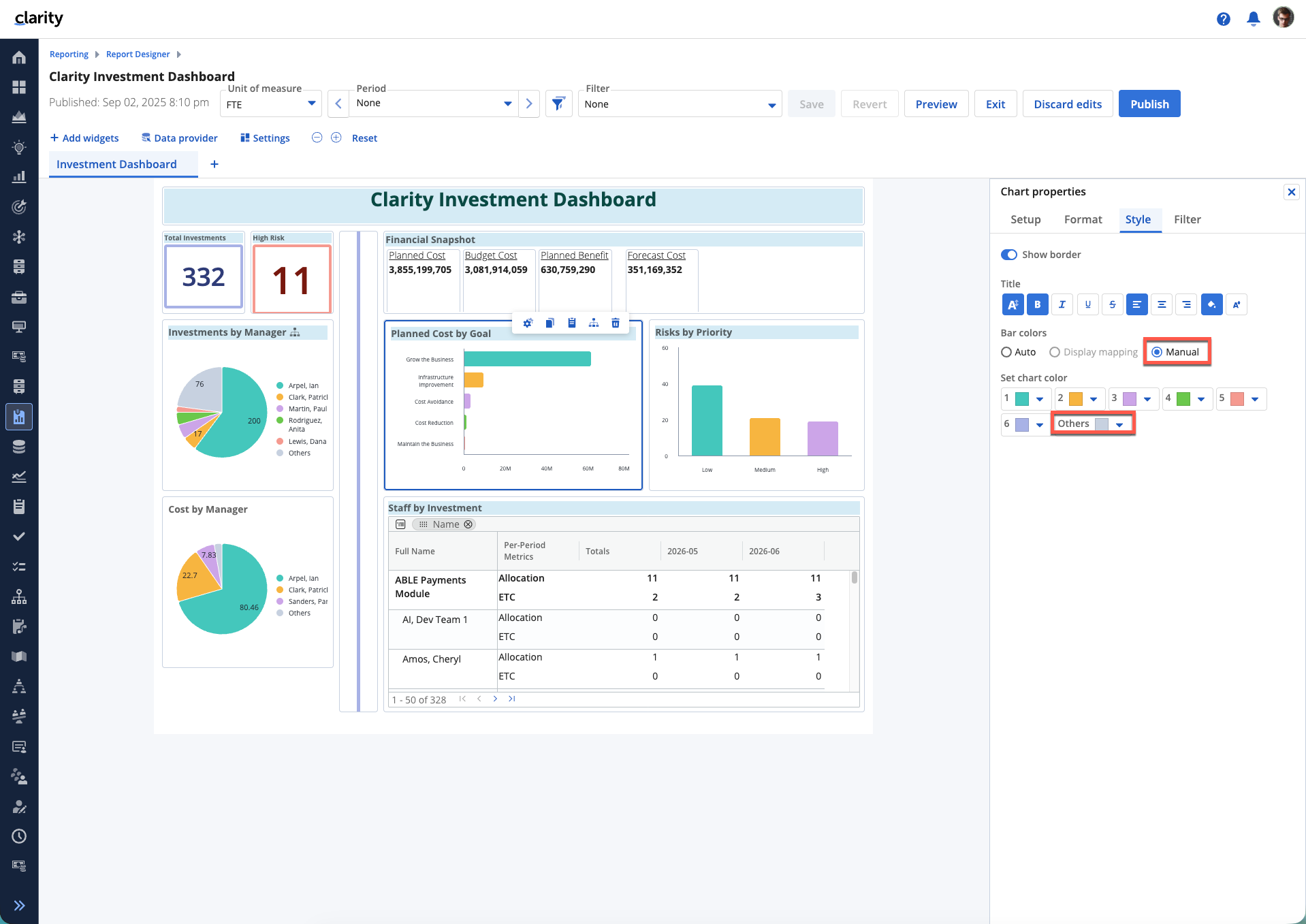This screenshot has width=1306, height=924.
Task: Toggle strikethrough title formatting
Action: point(1112,304)
